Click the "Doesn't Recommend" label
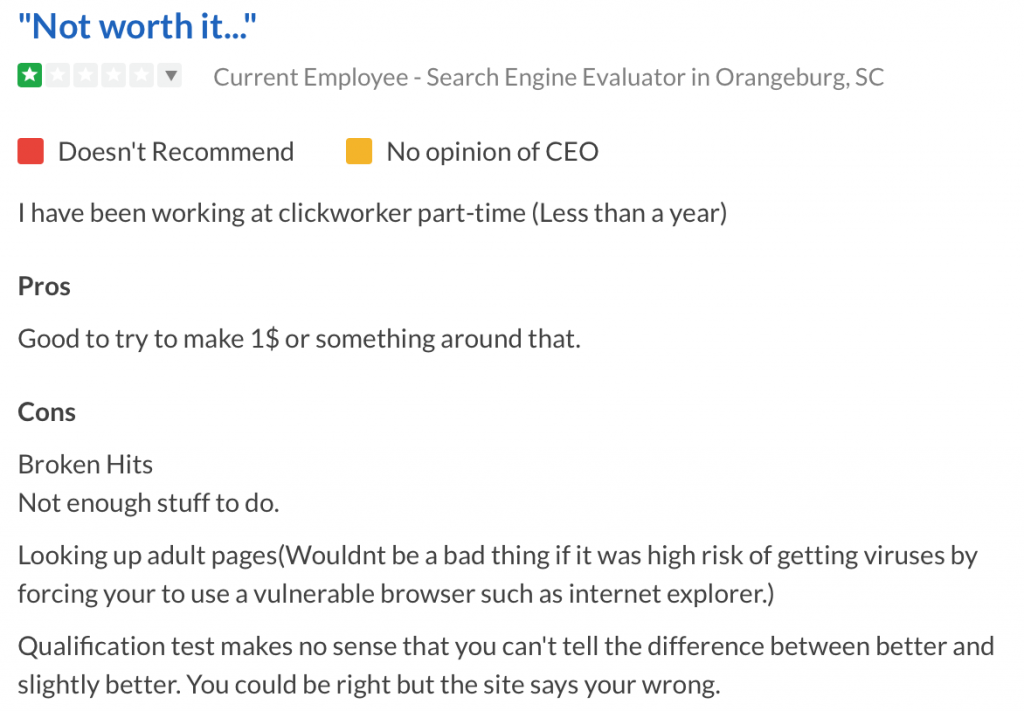 click(176, 152)
